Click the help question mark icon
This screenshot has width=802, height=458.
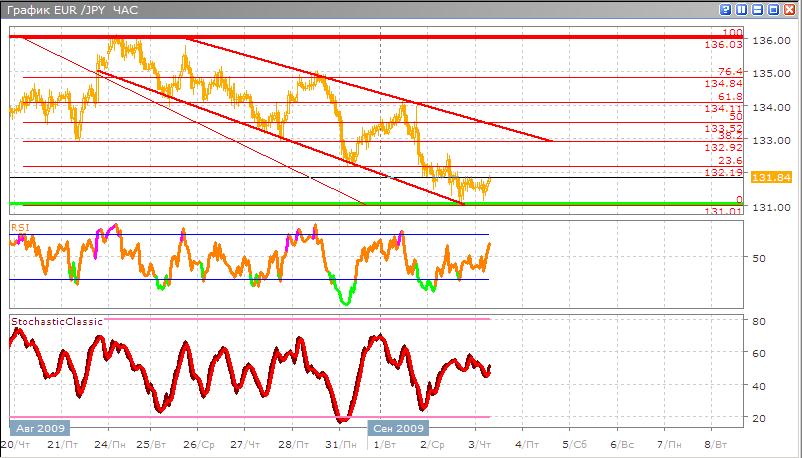click(x=725, y=8)
